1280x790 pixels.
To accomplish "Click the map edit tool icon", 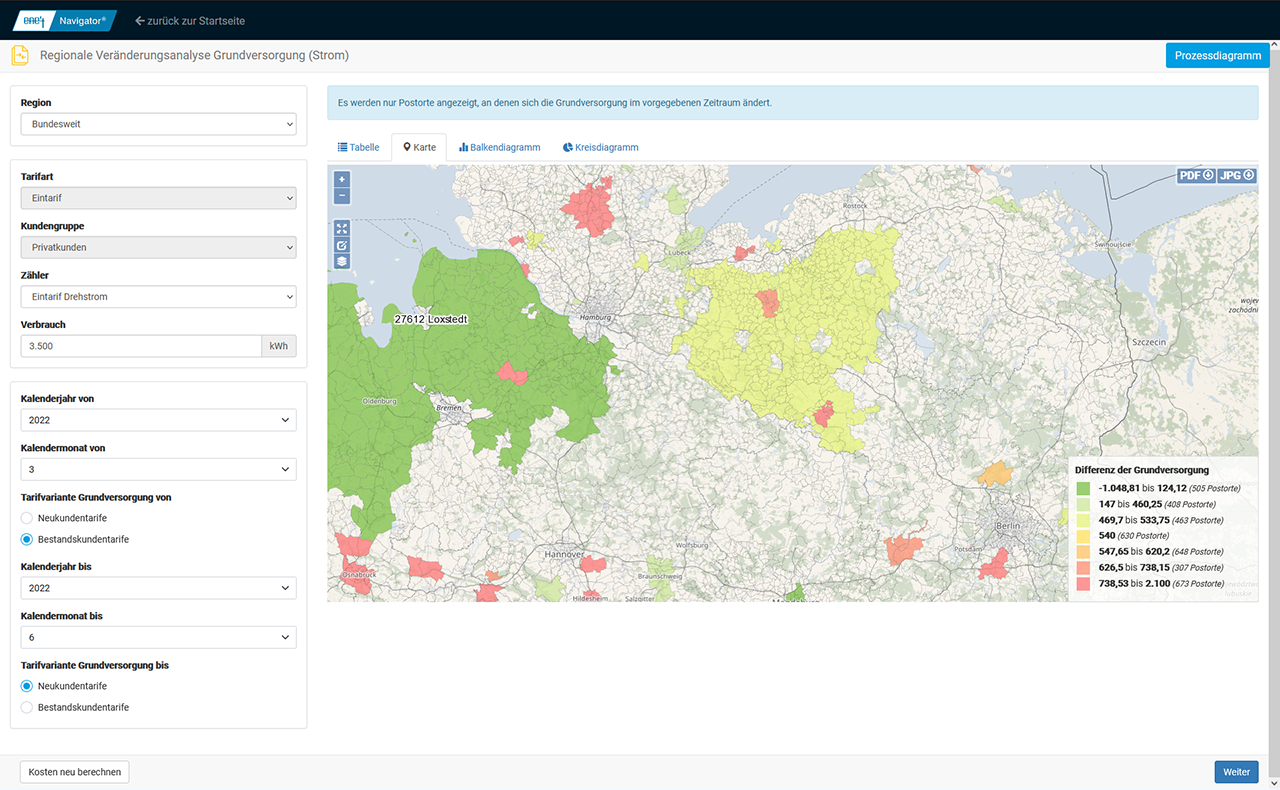I will (342, 245).
